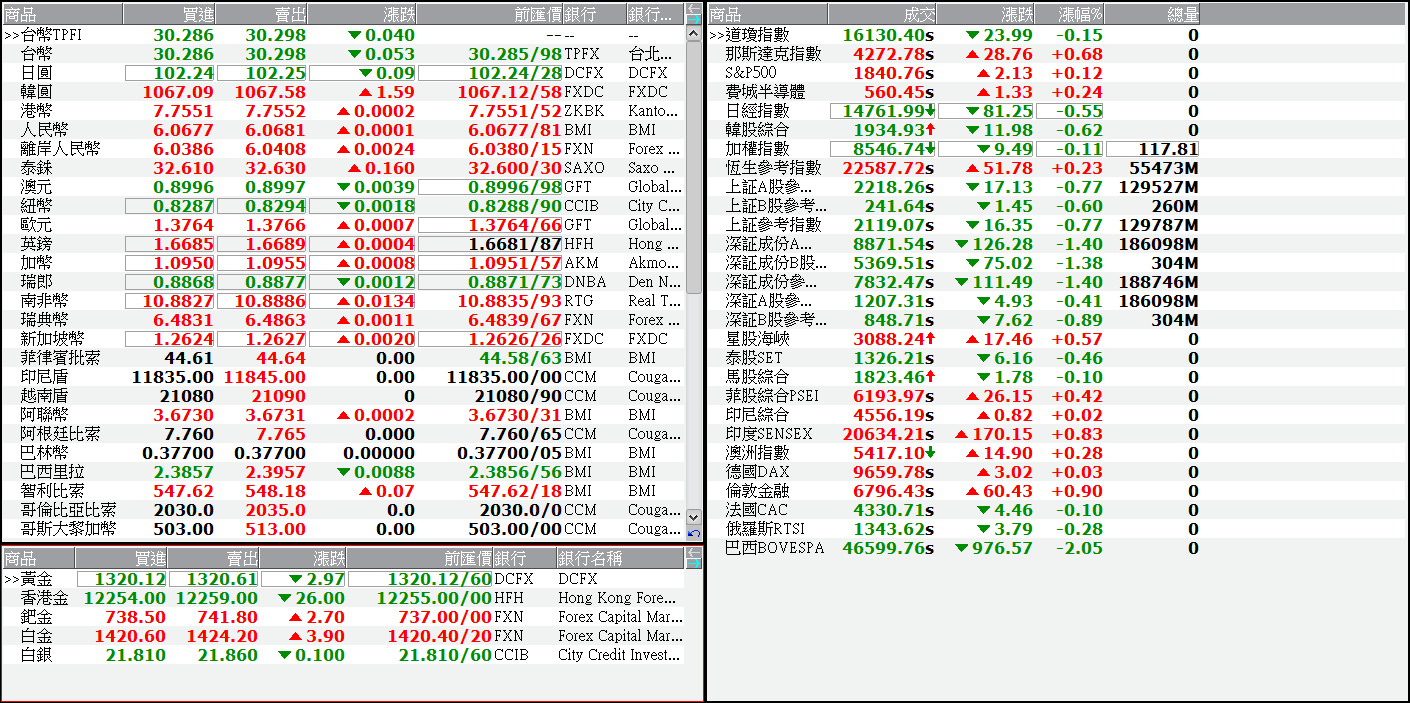Select the 法國CAC row
This screenshot has height=703, width=1410.
(x=954, y=510)
